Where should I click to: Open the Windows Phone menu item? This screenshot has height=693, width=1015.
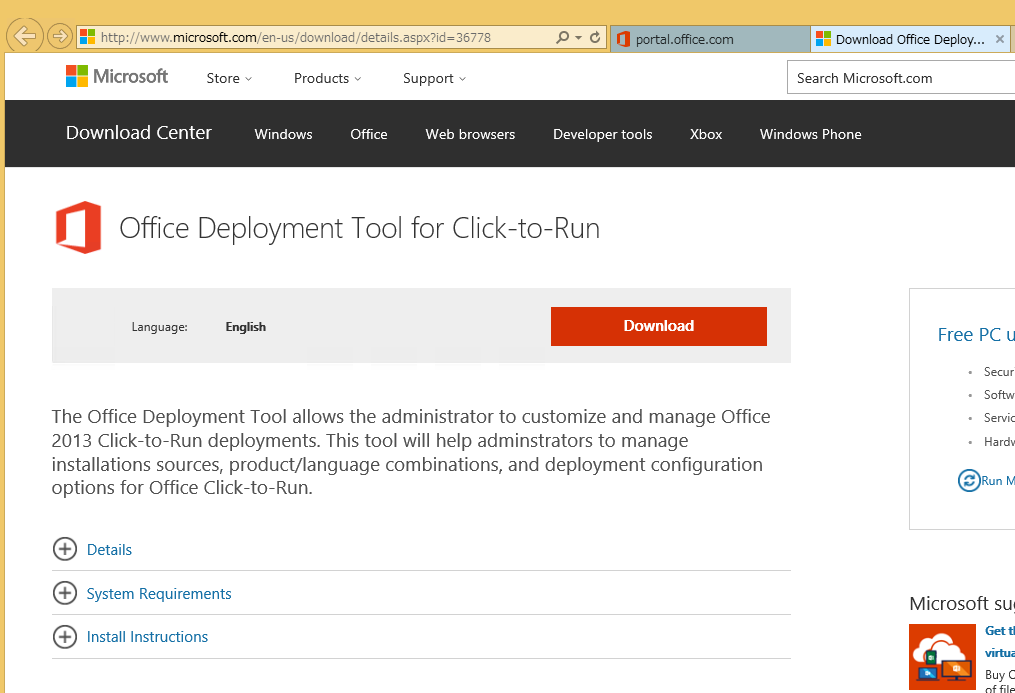(x=810, y=134)
